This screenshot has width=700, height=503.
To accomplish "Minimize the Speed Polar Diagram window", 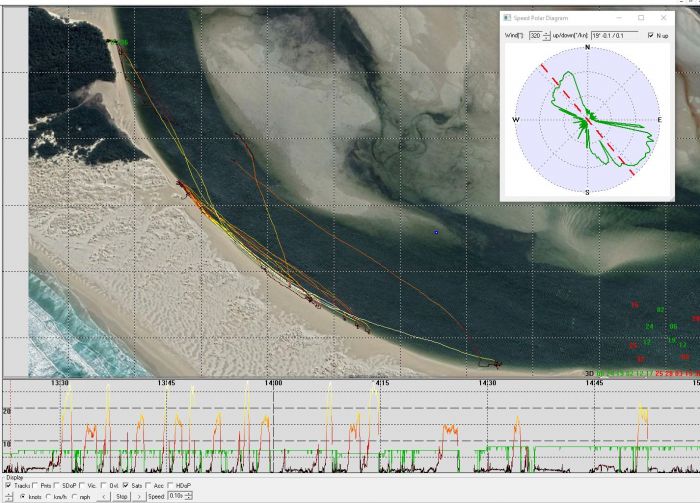I will pyautogui.click(x=619, y=18).
